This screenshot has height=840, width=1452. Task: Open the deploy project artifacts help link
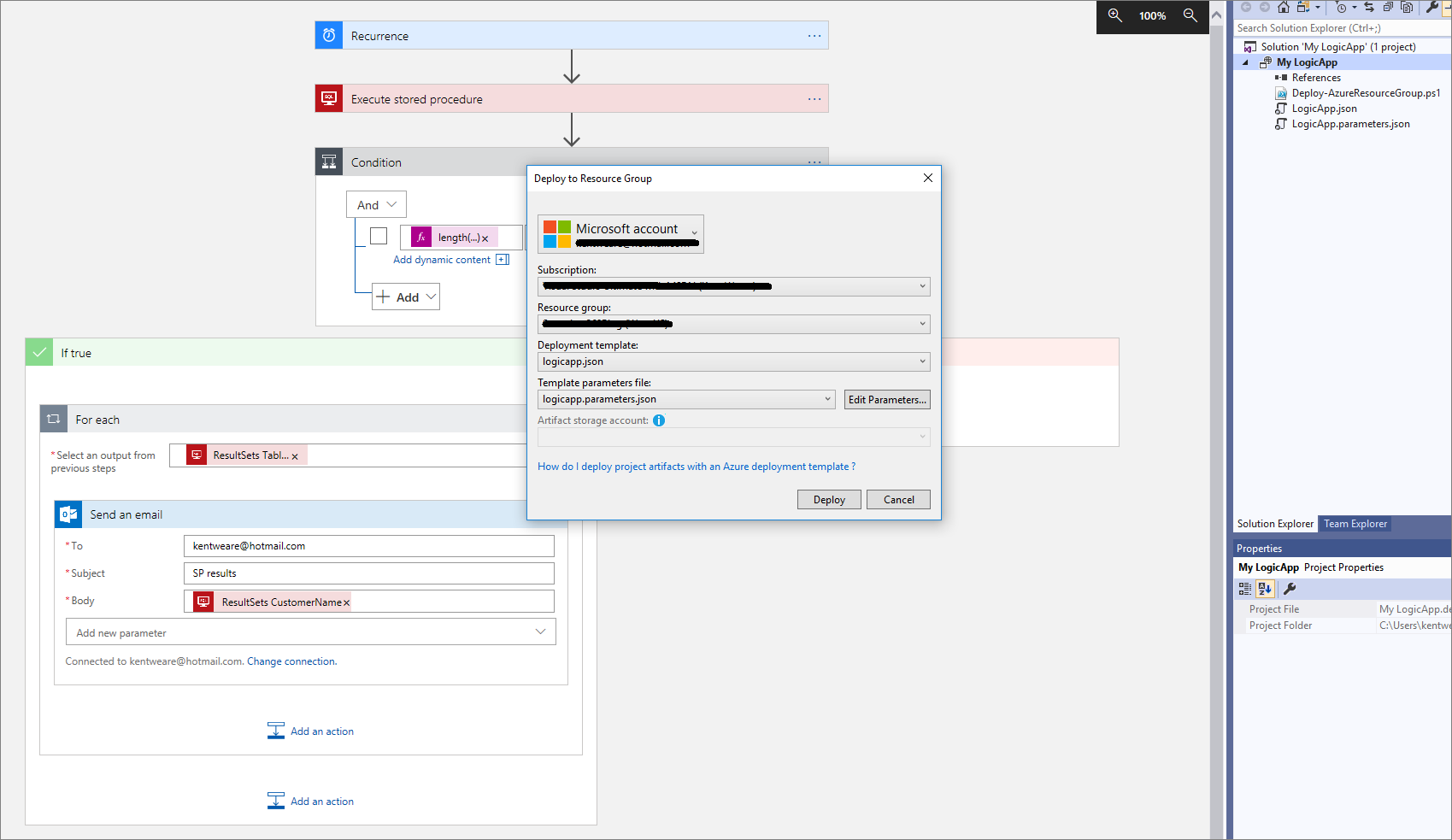697,467
